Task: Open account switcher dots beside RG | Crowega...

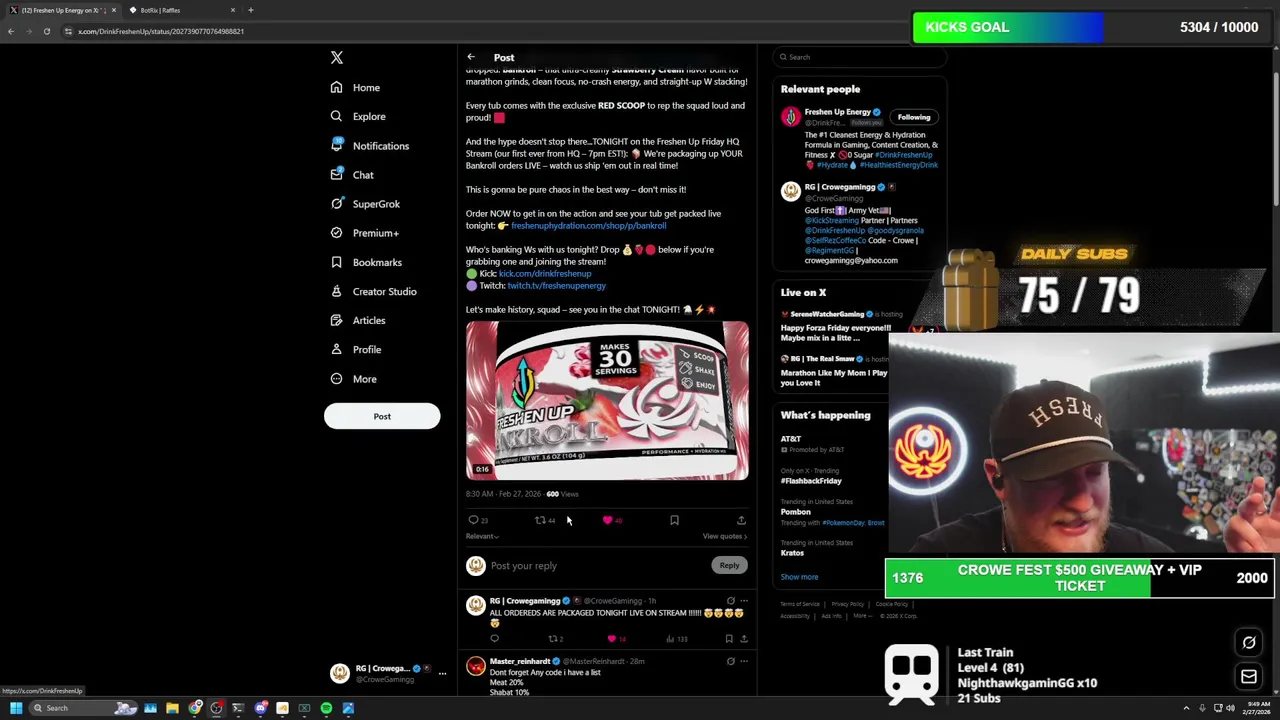Action: [442, 673]
